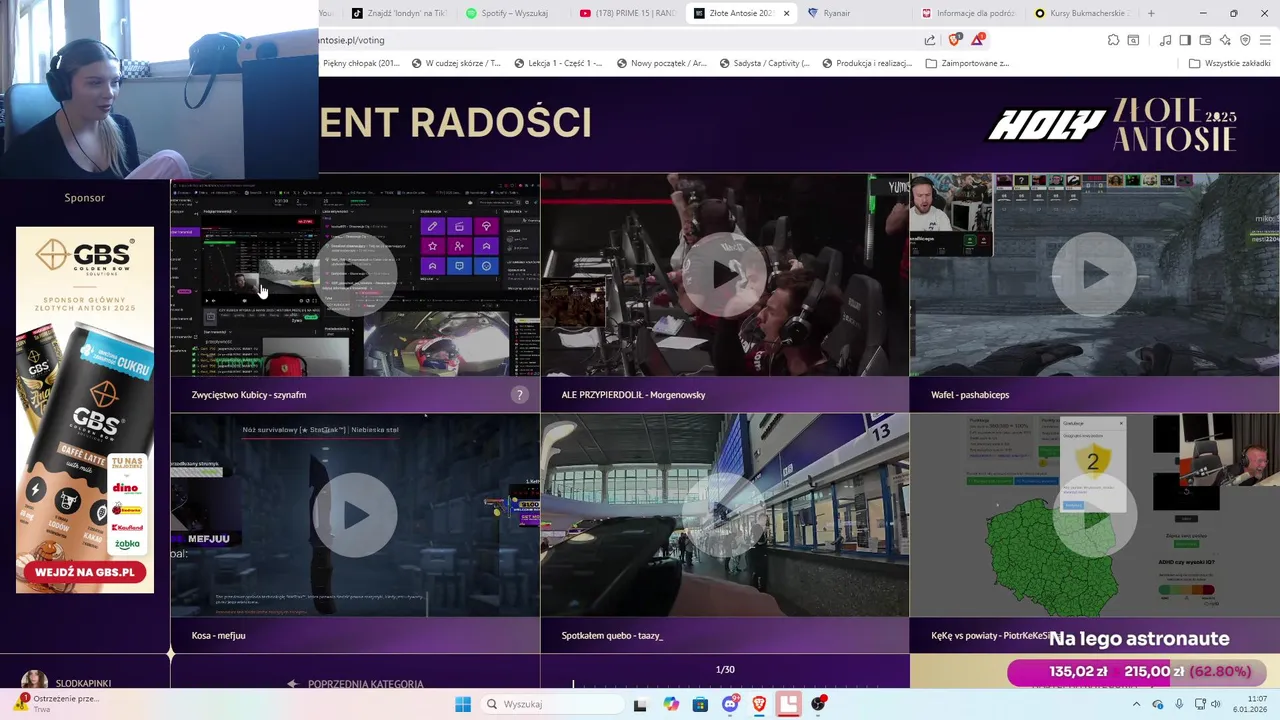Show hidden system tray icons
This screenshot has width=1280, height=720.
(1136, 704)
